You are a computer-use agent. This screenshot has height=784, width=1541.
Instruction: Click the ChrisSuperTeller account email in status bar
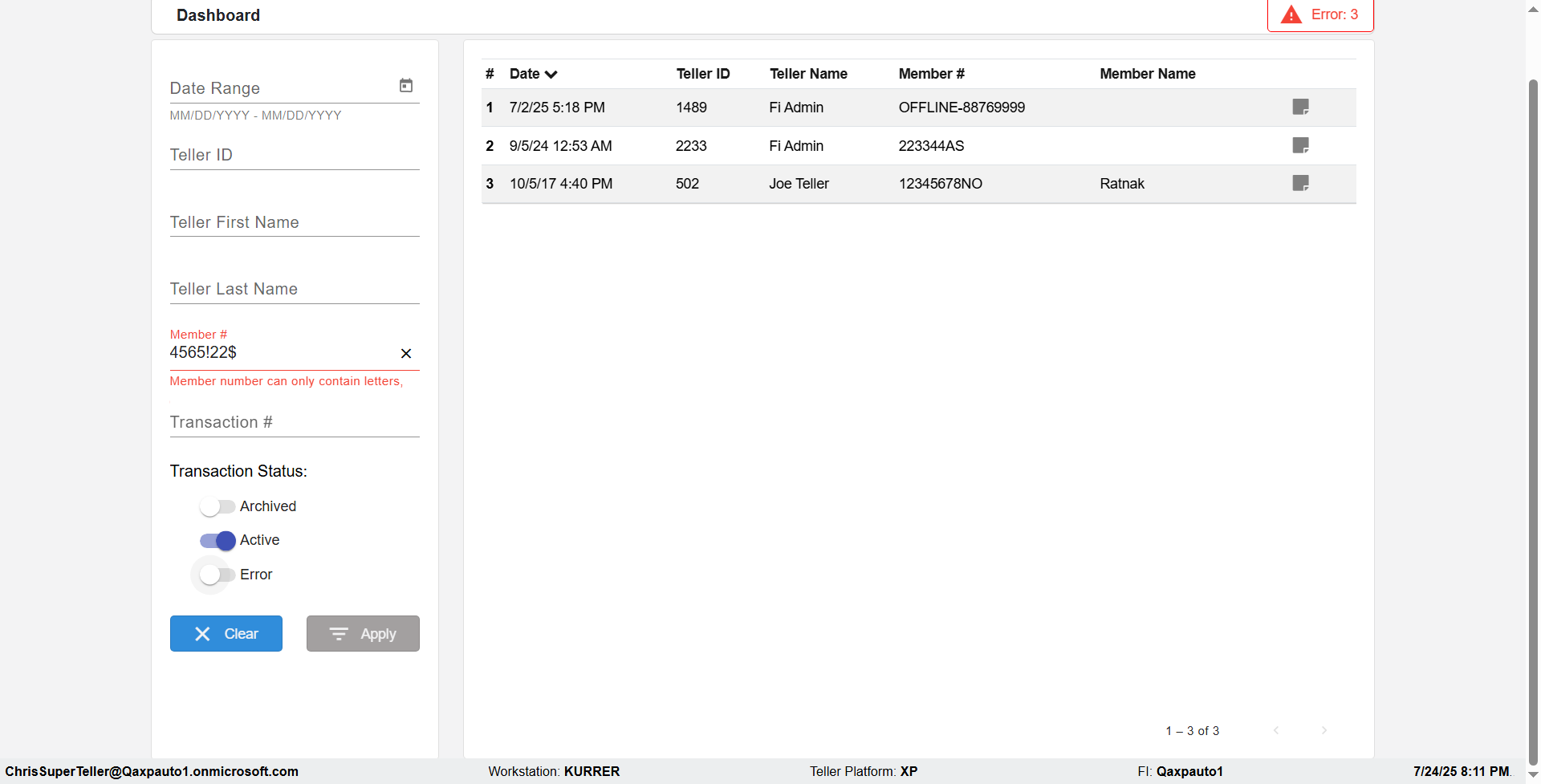point(152,771)
